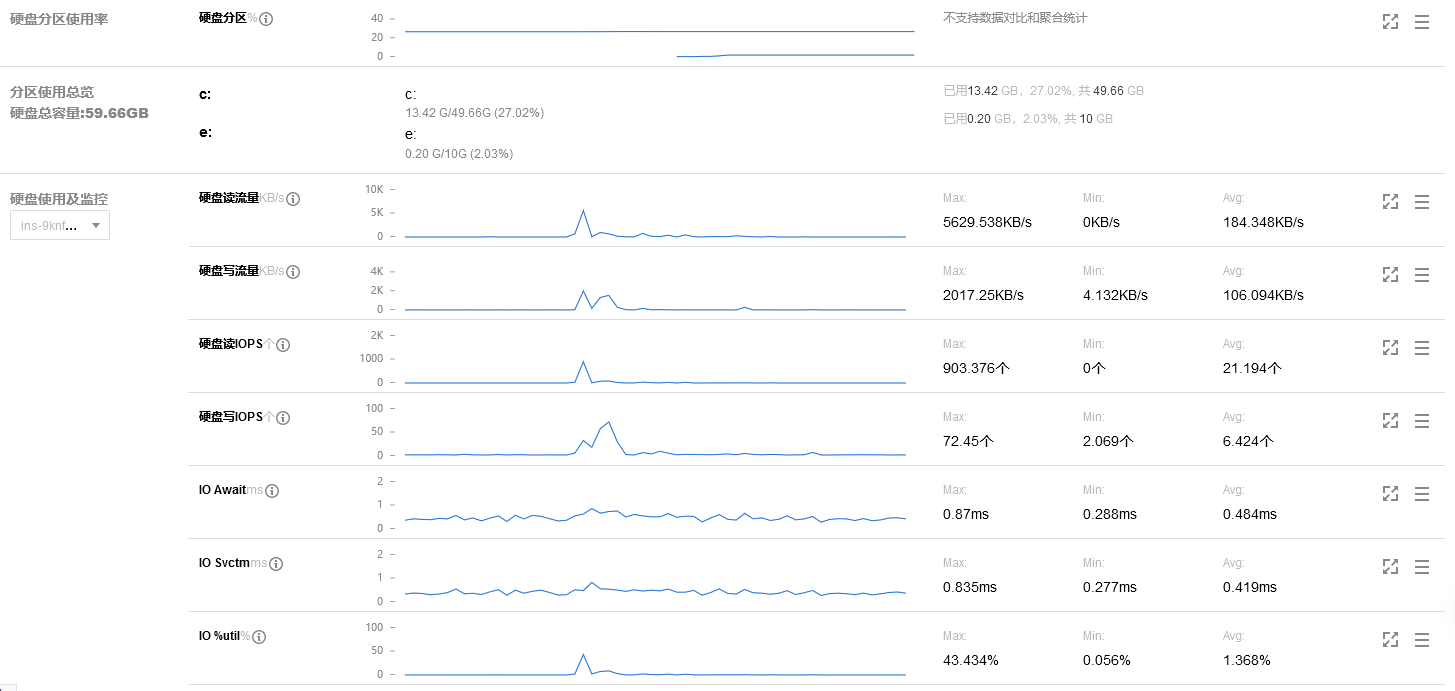This screenshot has width=1455, height=691.
Task: Open the options menu for 硬盘写流量
Action: click(x=1422, y=275)
